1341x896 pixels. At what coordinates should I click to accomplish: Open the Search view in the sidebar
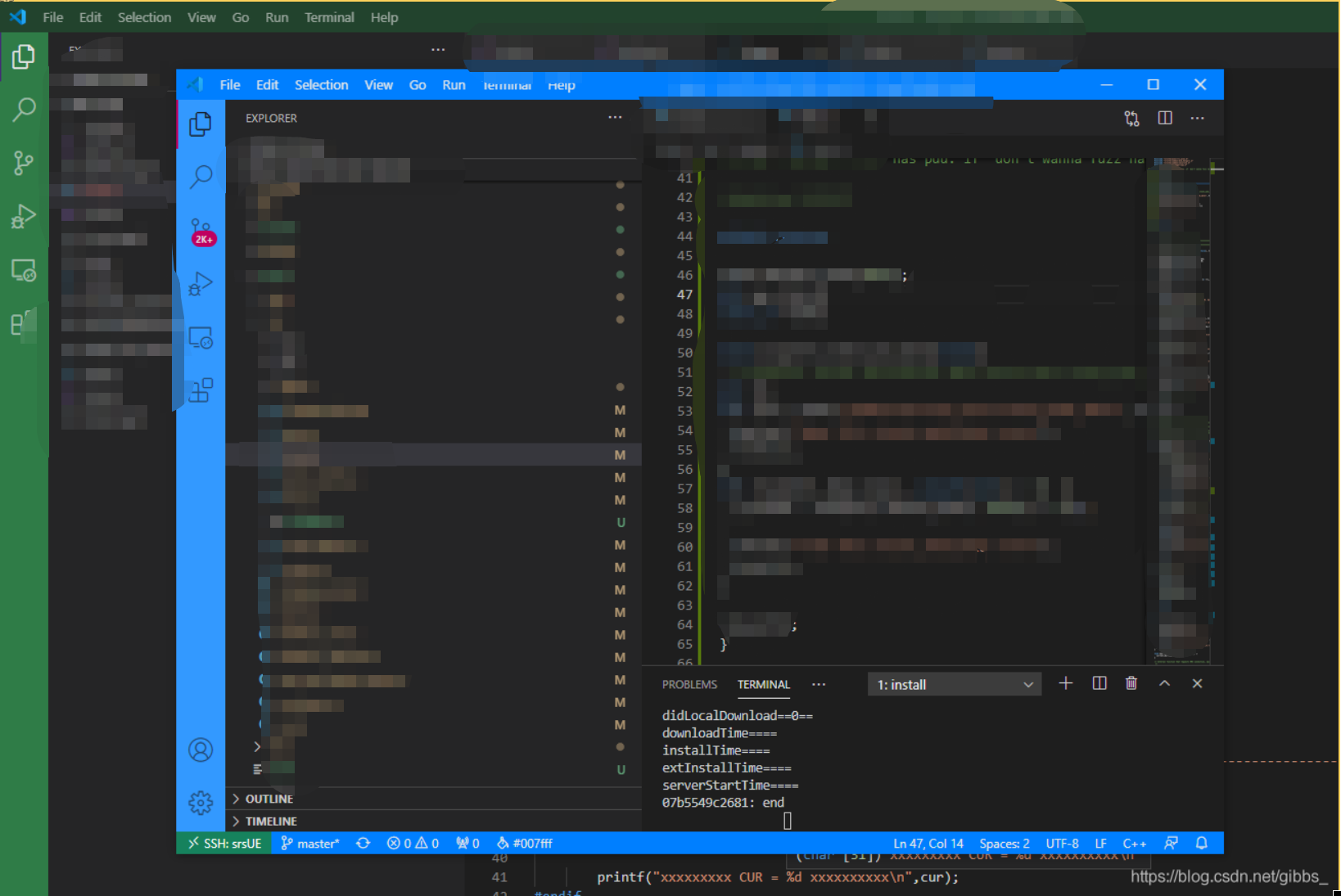point(201,177)
